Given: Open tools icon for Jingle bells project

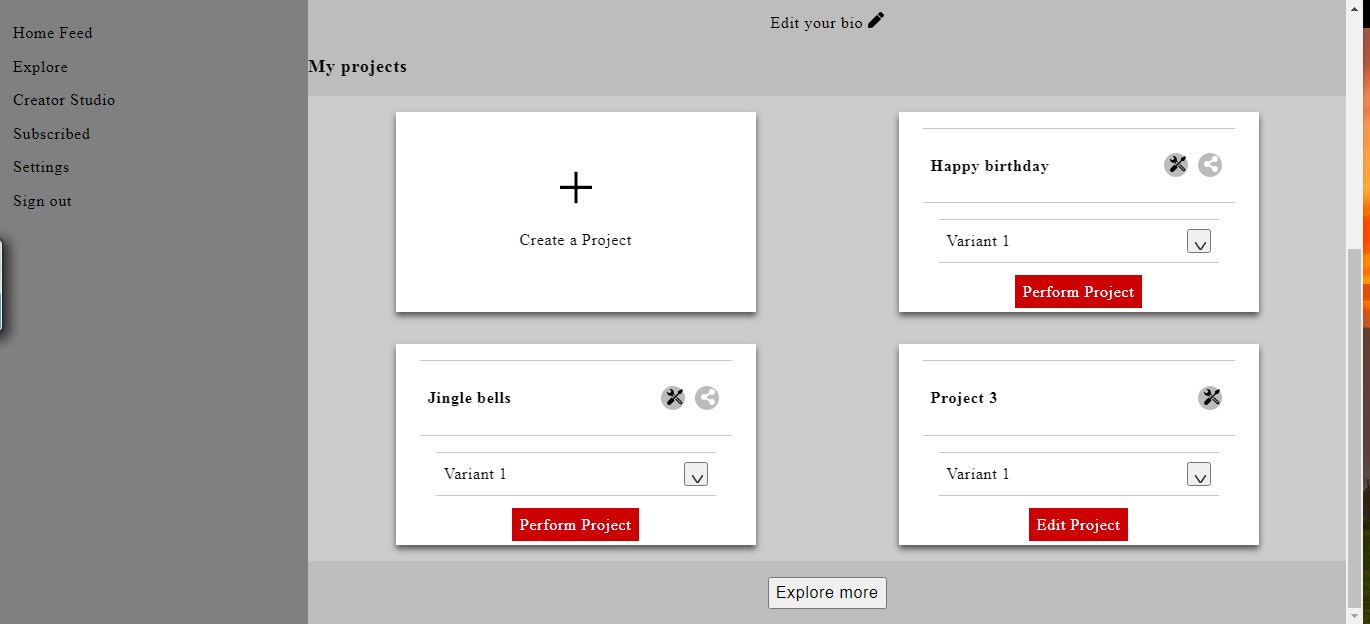Looking at the screenshot, I should pos(673,398).
